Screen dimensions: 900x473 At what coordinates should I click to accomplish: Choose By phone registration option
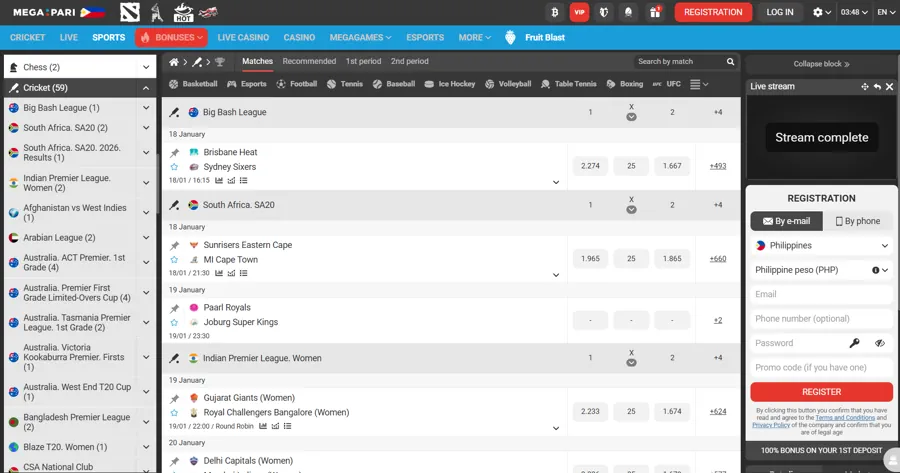click(x=858, y=221)
